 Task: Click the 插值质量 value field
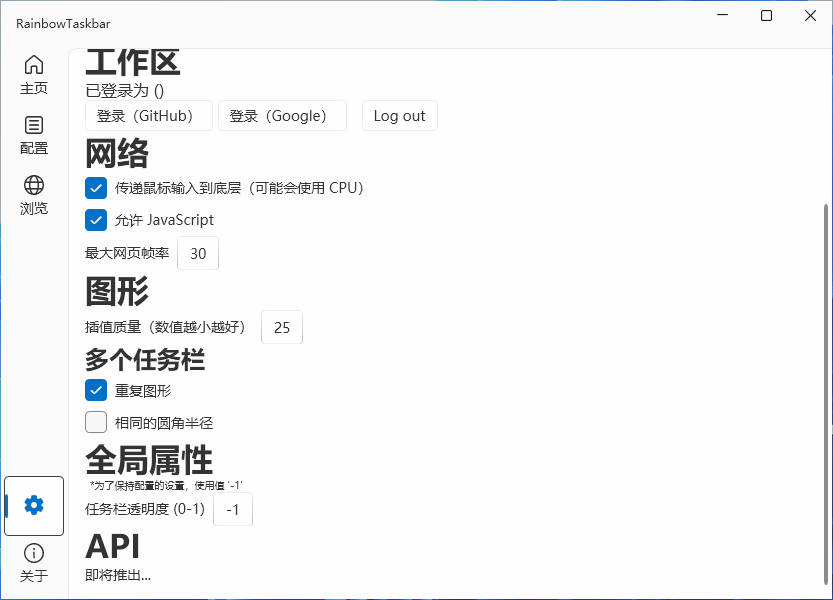pyautogui.click(x=282, y=327)
